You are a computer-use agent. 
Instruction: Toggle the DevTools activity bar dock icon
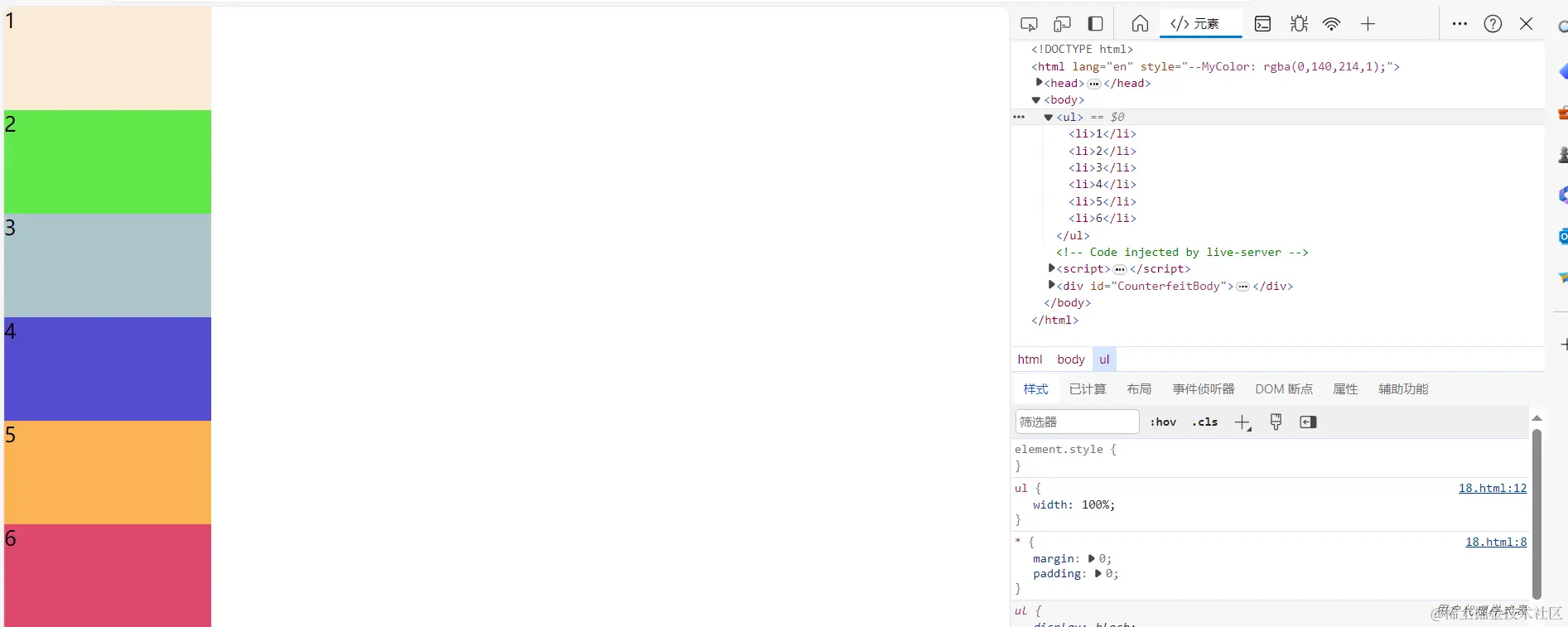pyautogui.click(x=1095, y=24)
